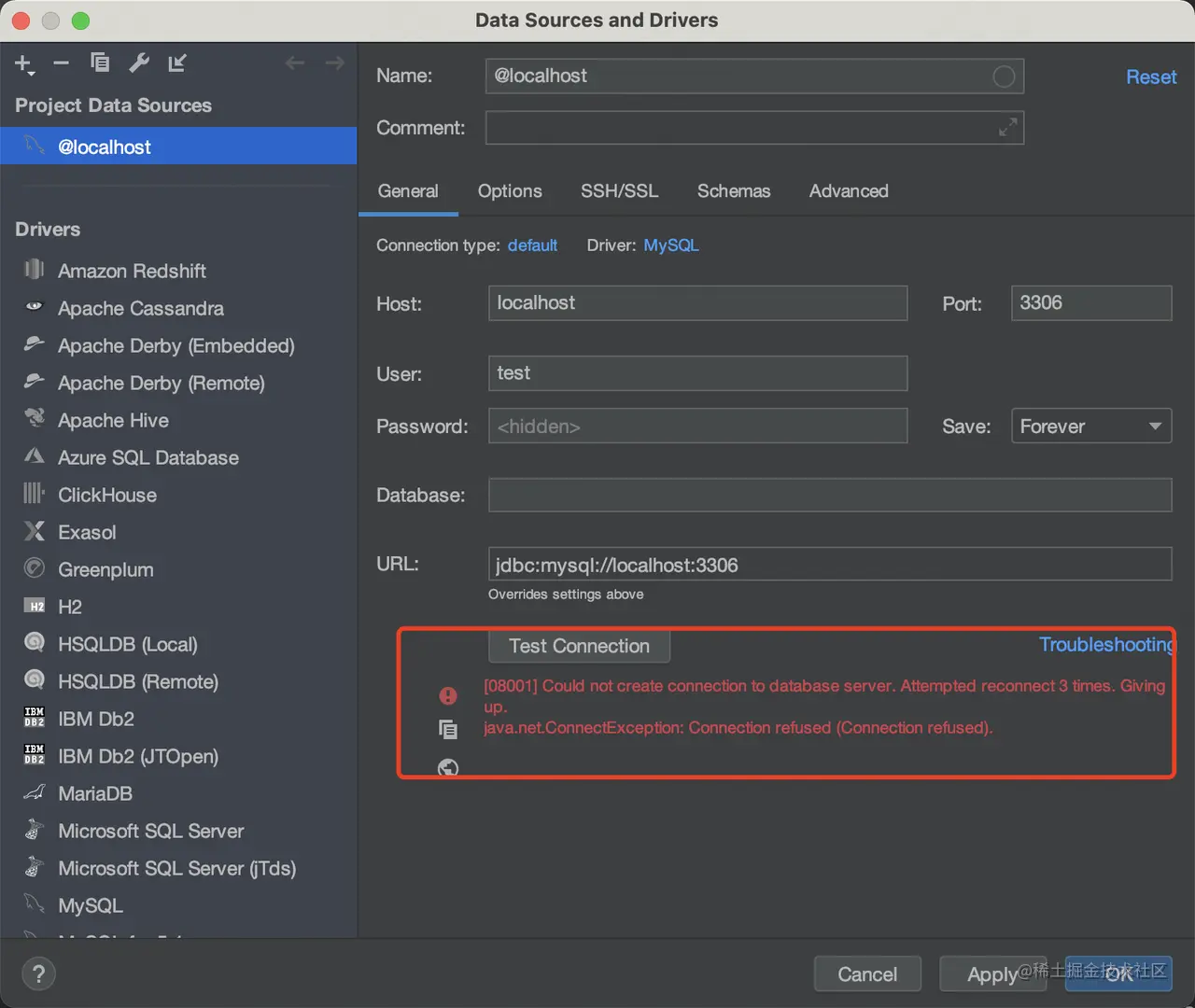Open the Troubleshooting link
Viewport: 1195px width, 1008px height.
[1107, 645]
